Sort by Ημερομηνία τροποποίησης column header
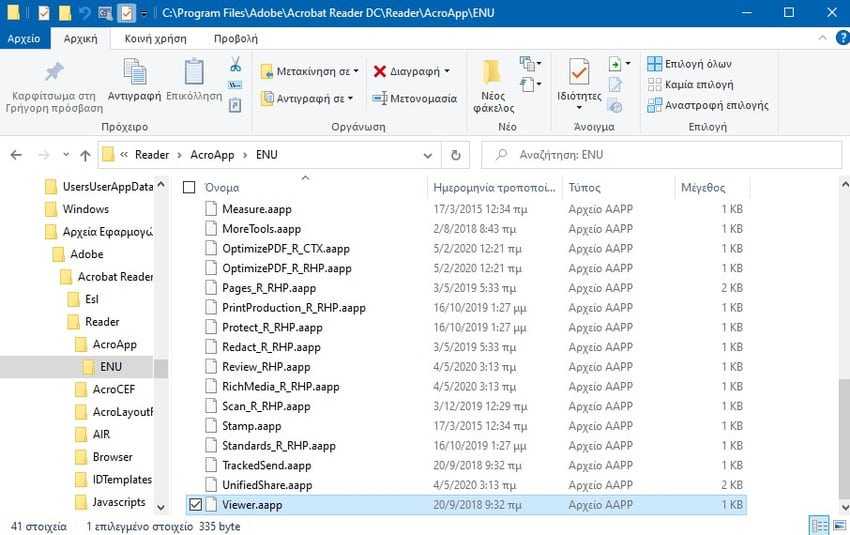Viewport: 850px width, 535px height. tap(494, 188)
